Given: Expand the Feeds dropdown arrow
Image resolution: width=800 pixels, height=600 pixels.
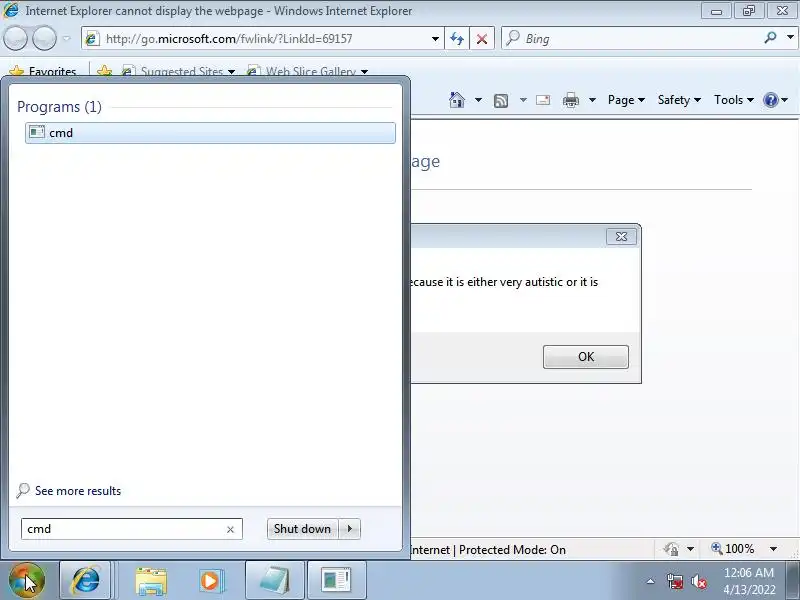Looking at the screenshot, I should point(523,100).
